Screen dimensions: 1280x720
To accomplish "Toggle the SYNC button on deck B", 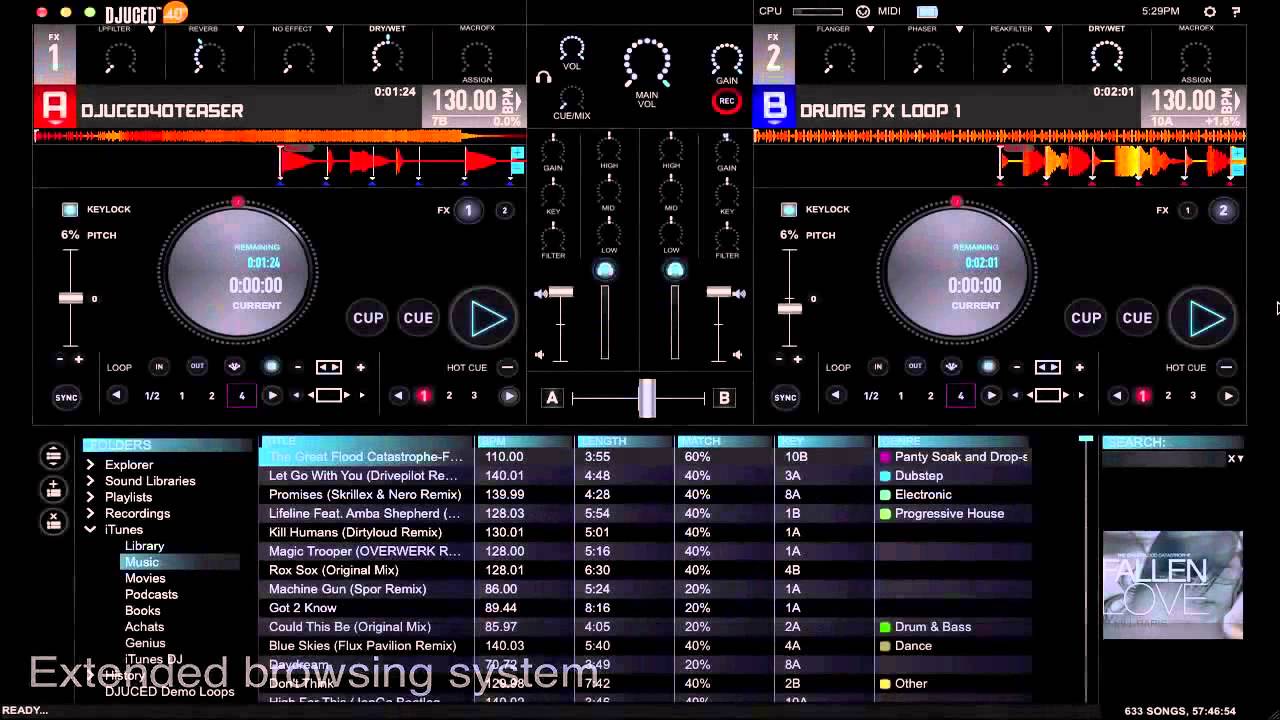I will [x=786, y=397].
